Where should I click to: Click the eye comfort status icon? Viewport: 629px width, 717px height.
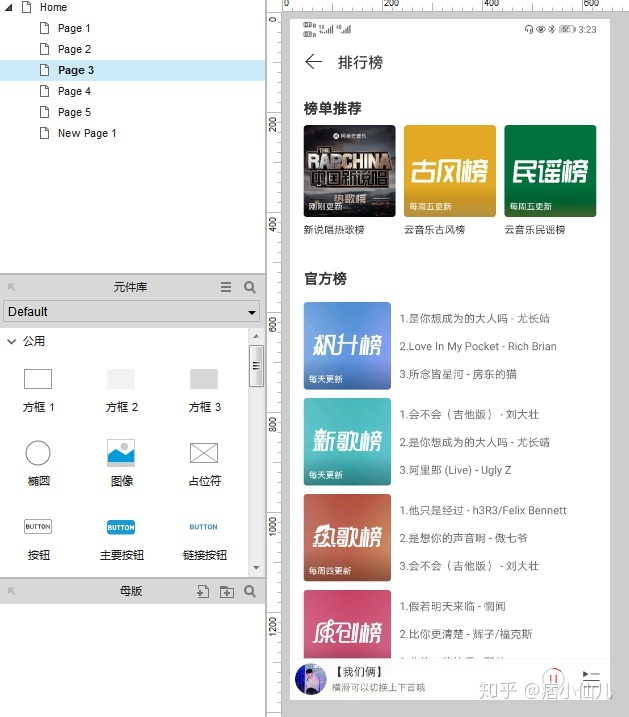[x=541, y=30]
